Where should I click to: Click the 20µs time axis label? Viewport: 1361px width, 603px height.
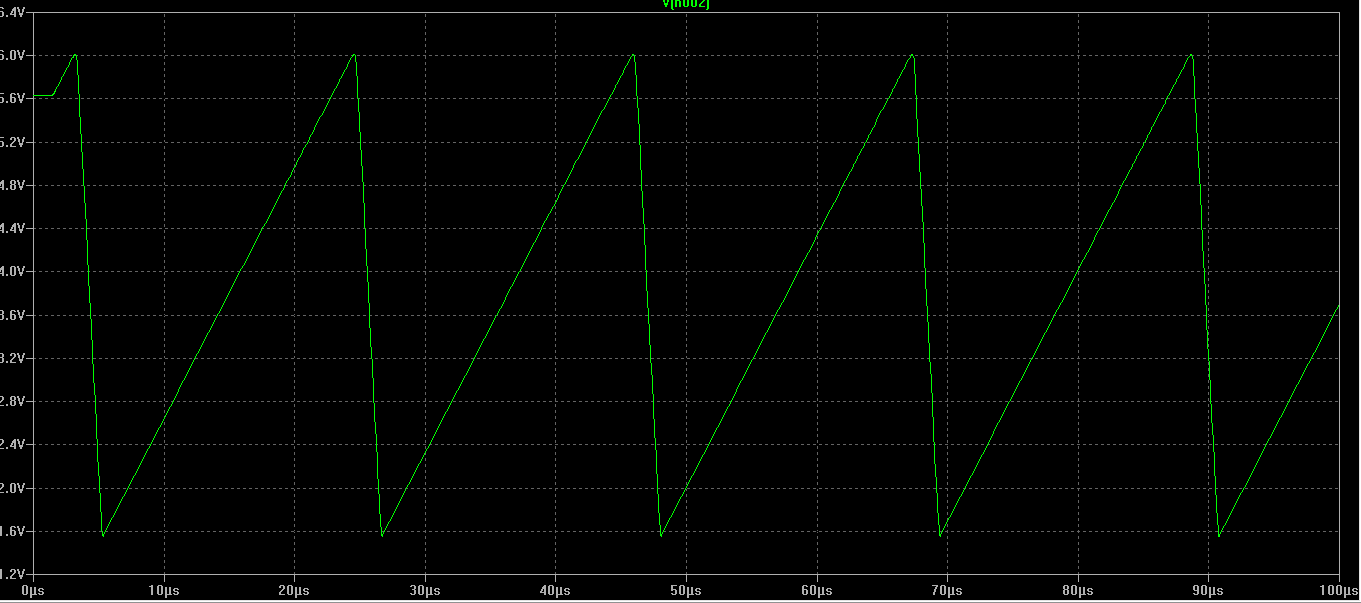[294, 592]
